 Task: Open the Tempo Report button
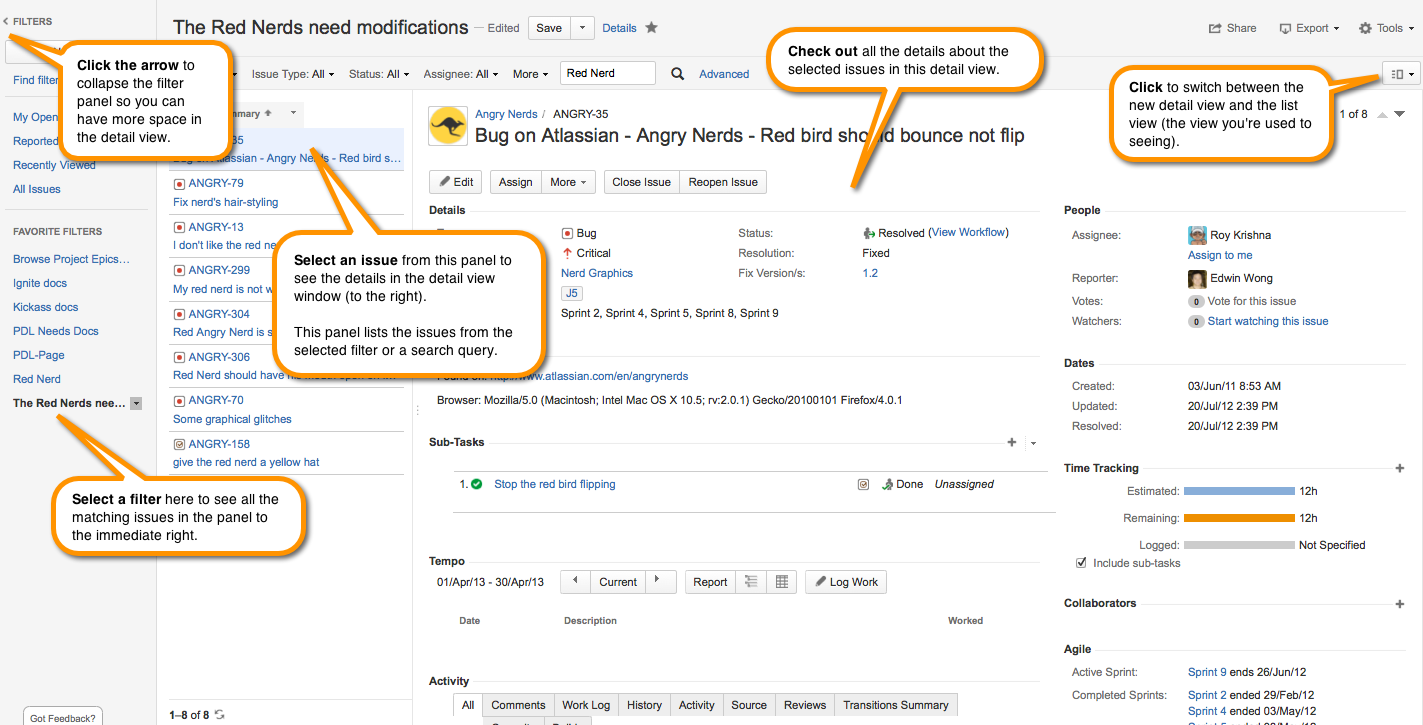click(710, 582)
